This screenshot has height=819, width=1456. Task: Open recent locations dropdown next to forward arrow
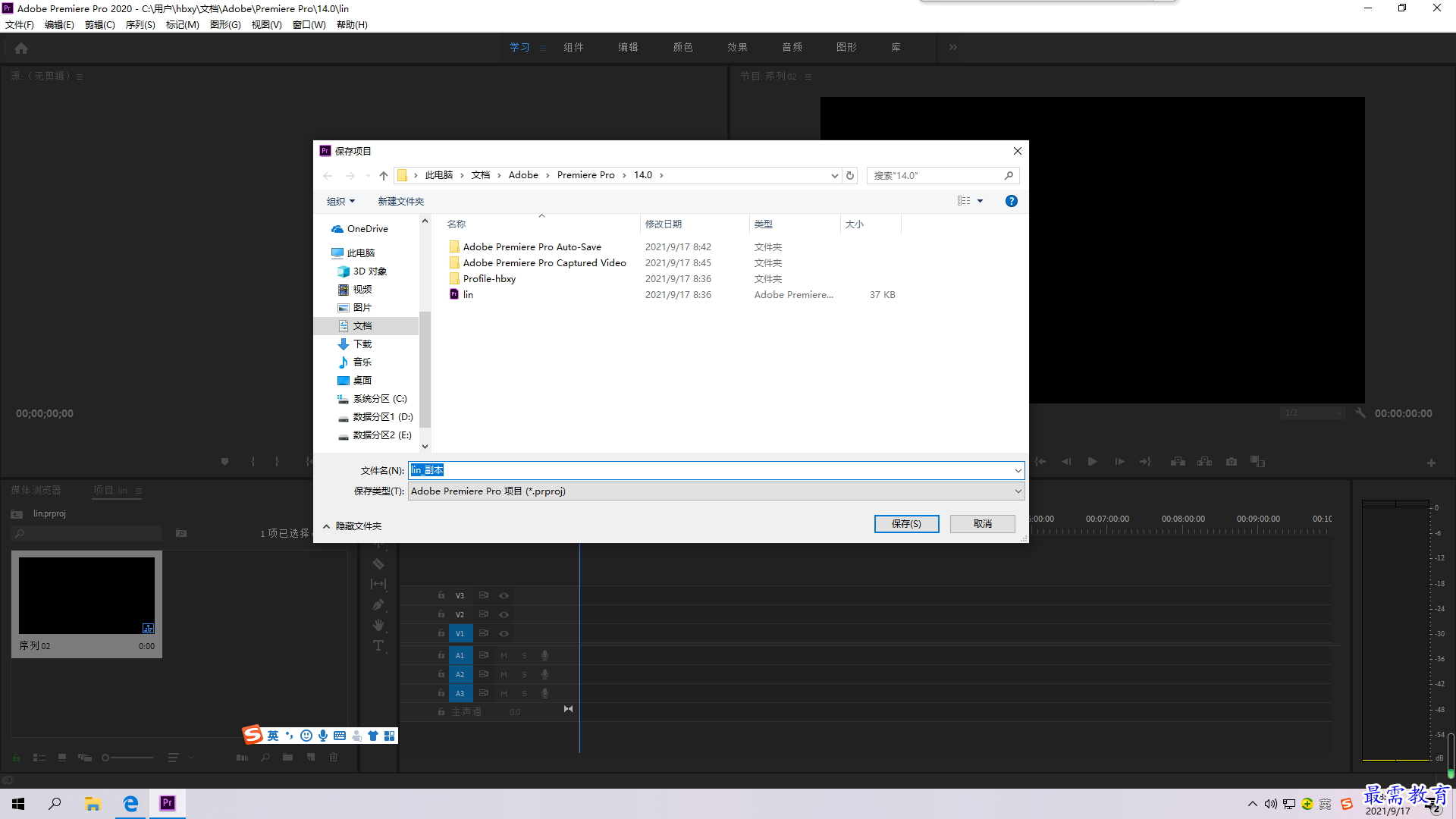(x=368, y=175)
